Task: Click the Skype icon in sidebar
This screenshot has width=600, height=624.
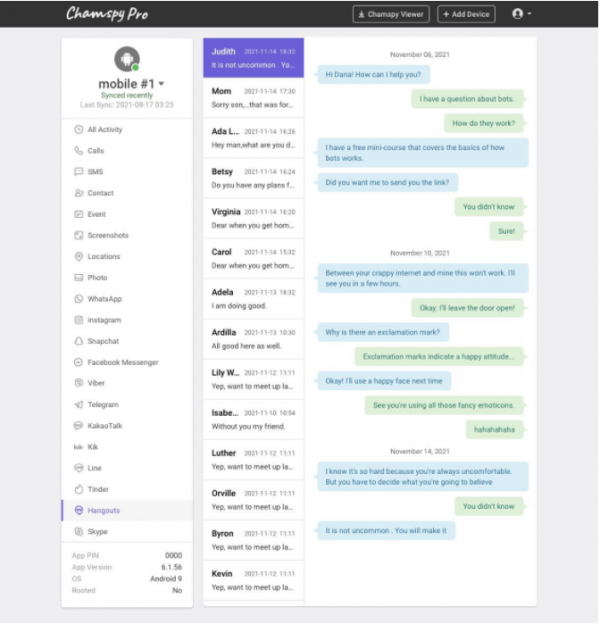Action: pyautogui.click(x=79, y=531)
